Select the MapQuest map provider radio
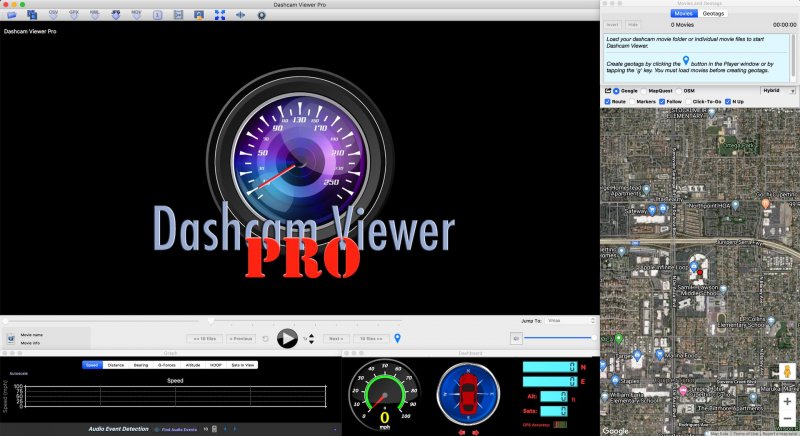Screen dimensions: 800x436 click(644, 91)
